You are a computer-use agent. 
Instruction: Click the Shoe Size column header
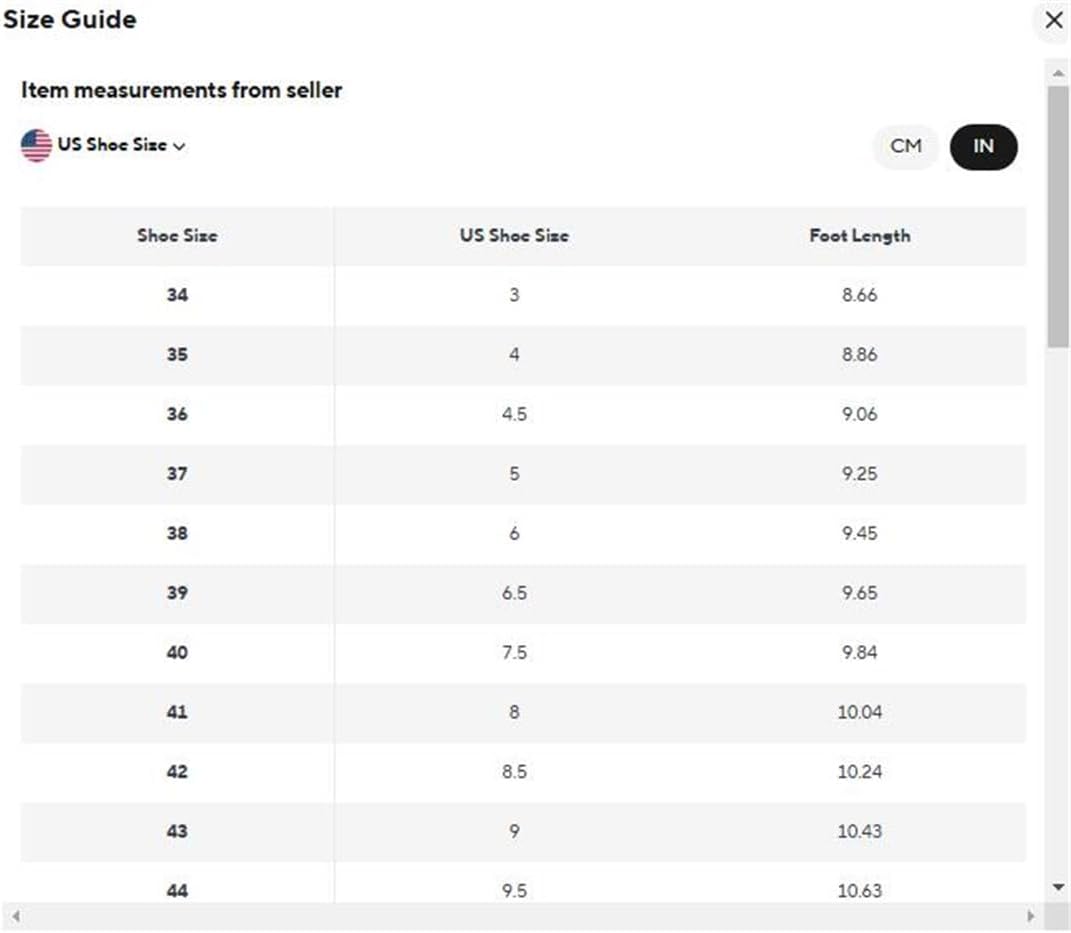coord(177,236)
